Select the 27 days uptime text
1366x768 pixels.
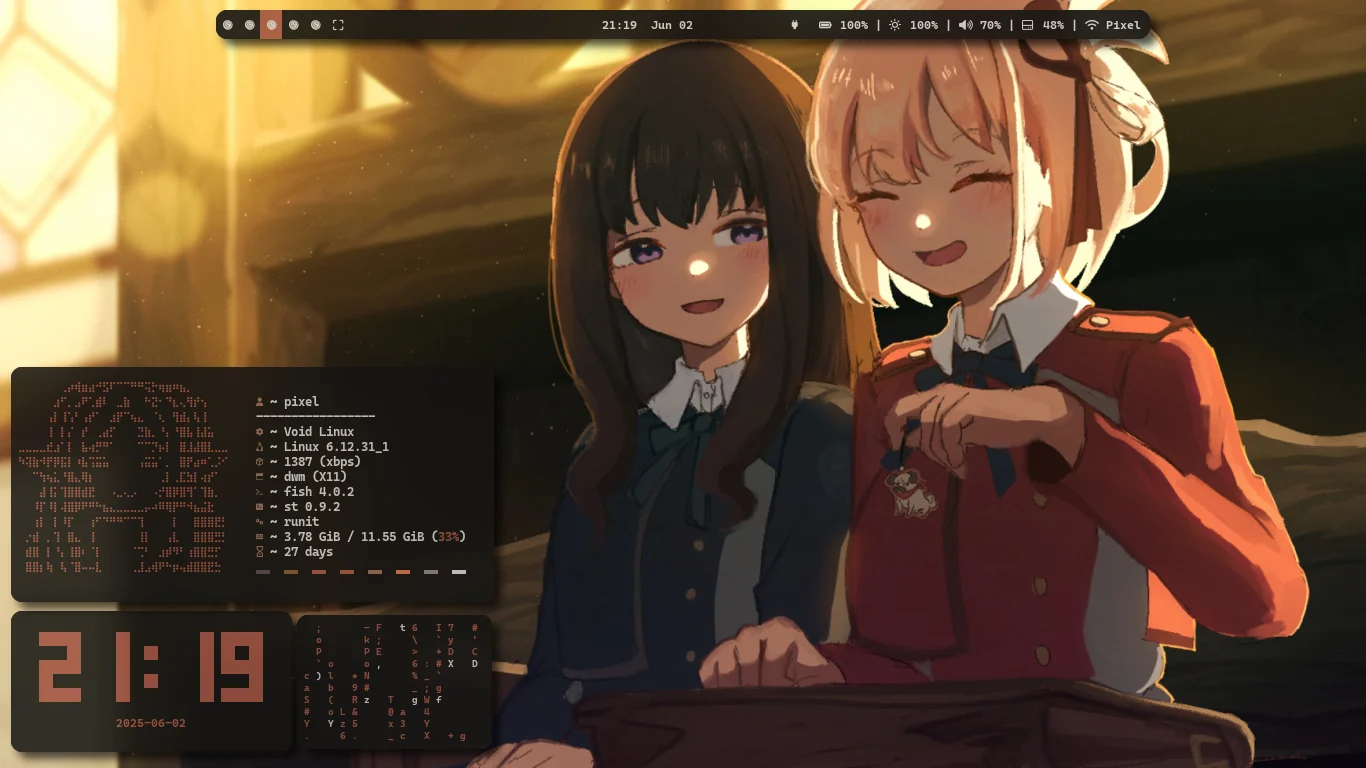point(308,552)
